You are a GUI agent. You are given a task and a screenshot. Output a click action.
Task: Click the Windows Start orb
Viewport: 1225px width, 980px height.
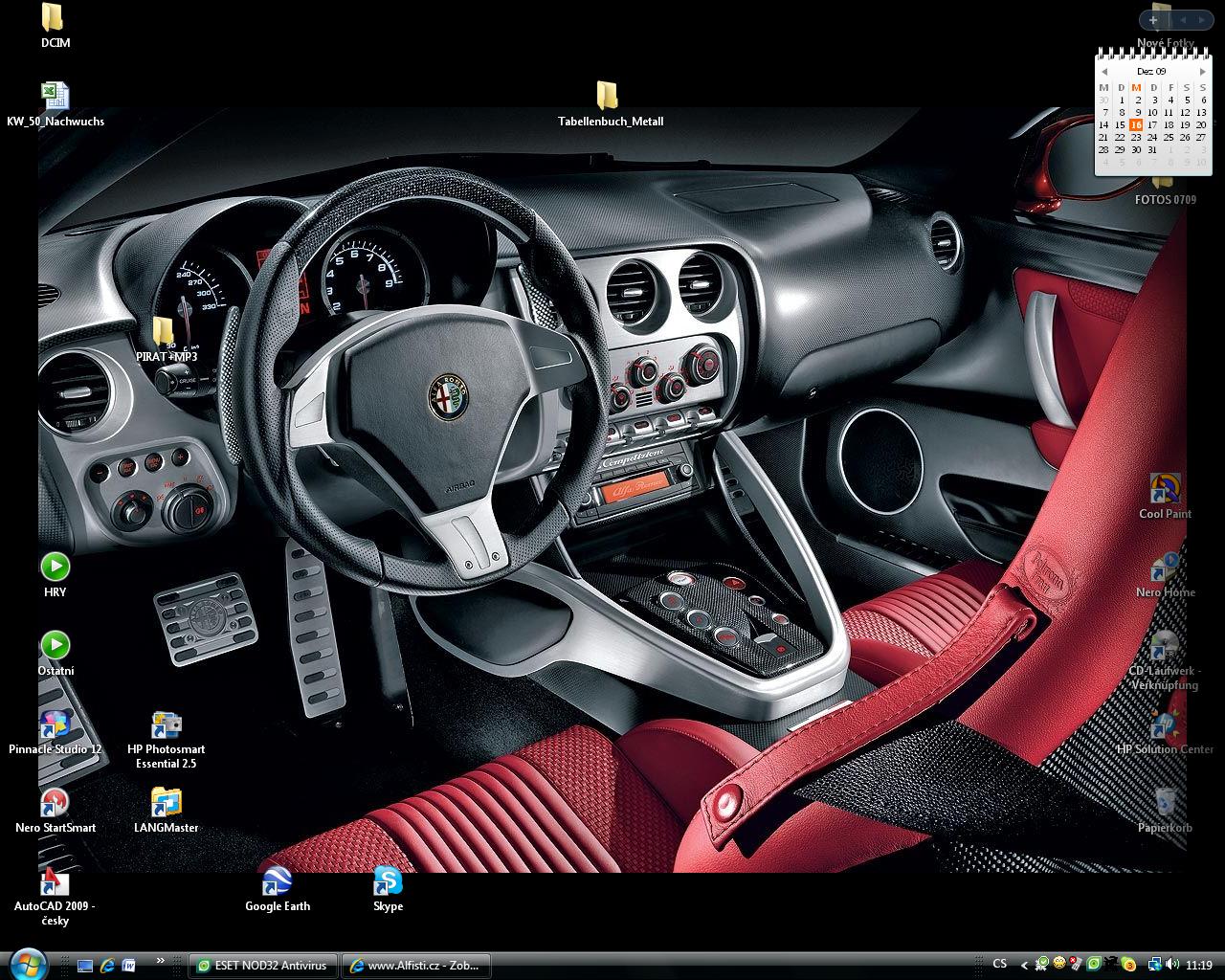pyautogui.click(x=27, y=963)
